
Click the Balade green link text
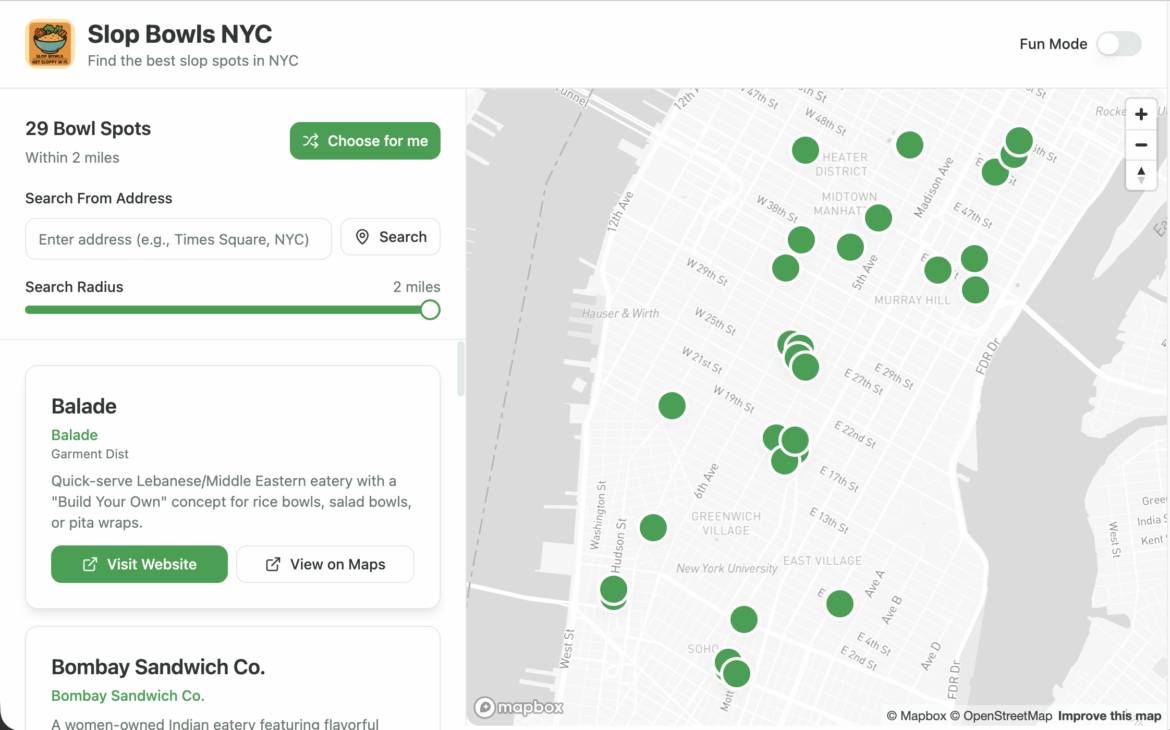tap(74, 435)
